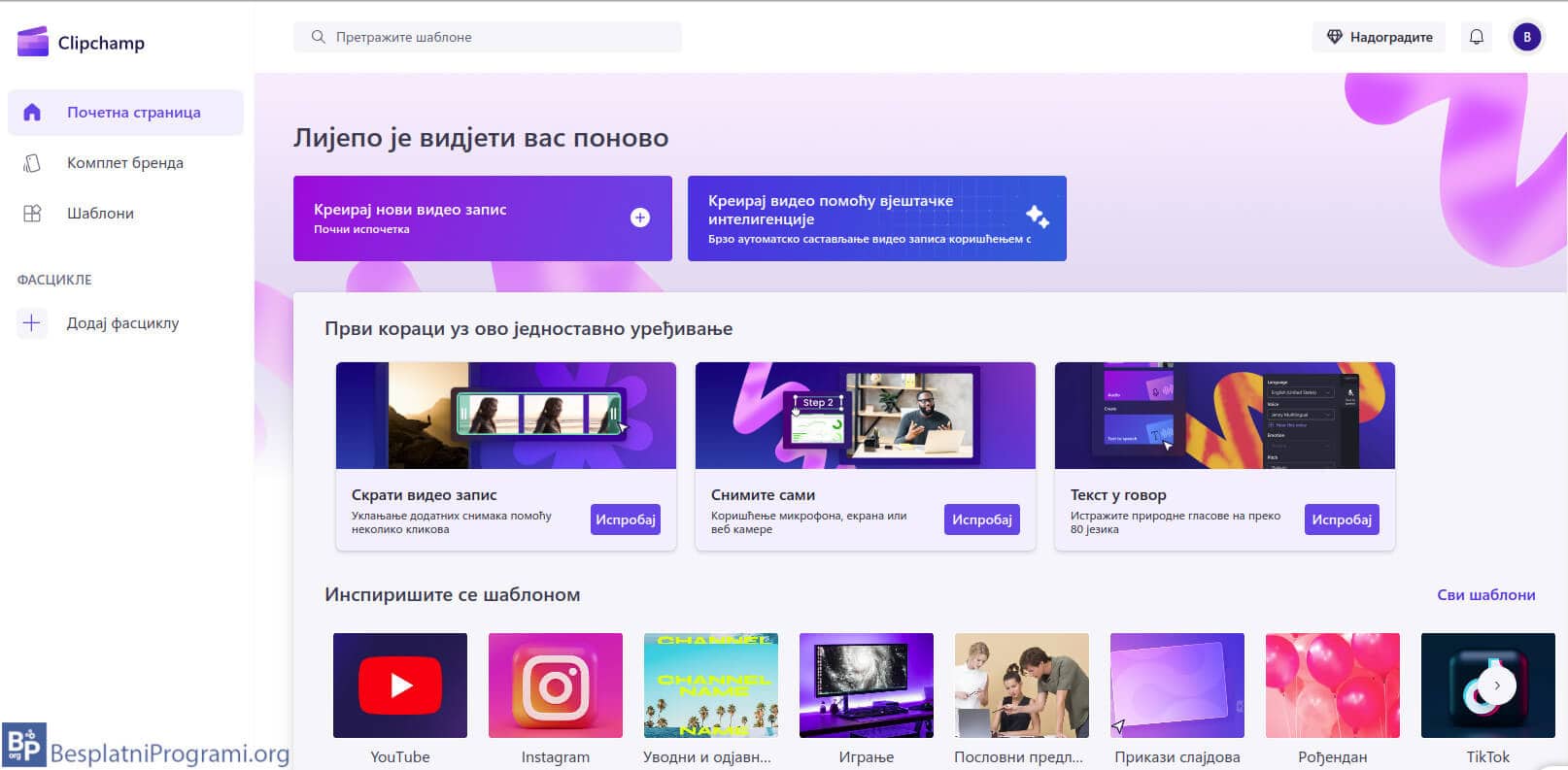Image resolution: width=1568 pixels, height=770 pixels.
Task: Click the Instagram label text
Action: 556,757
